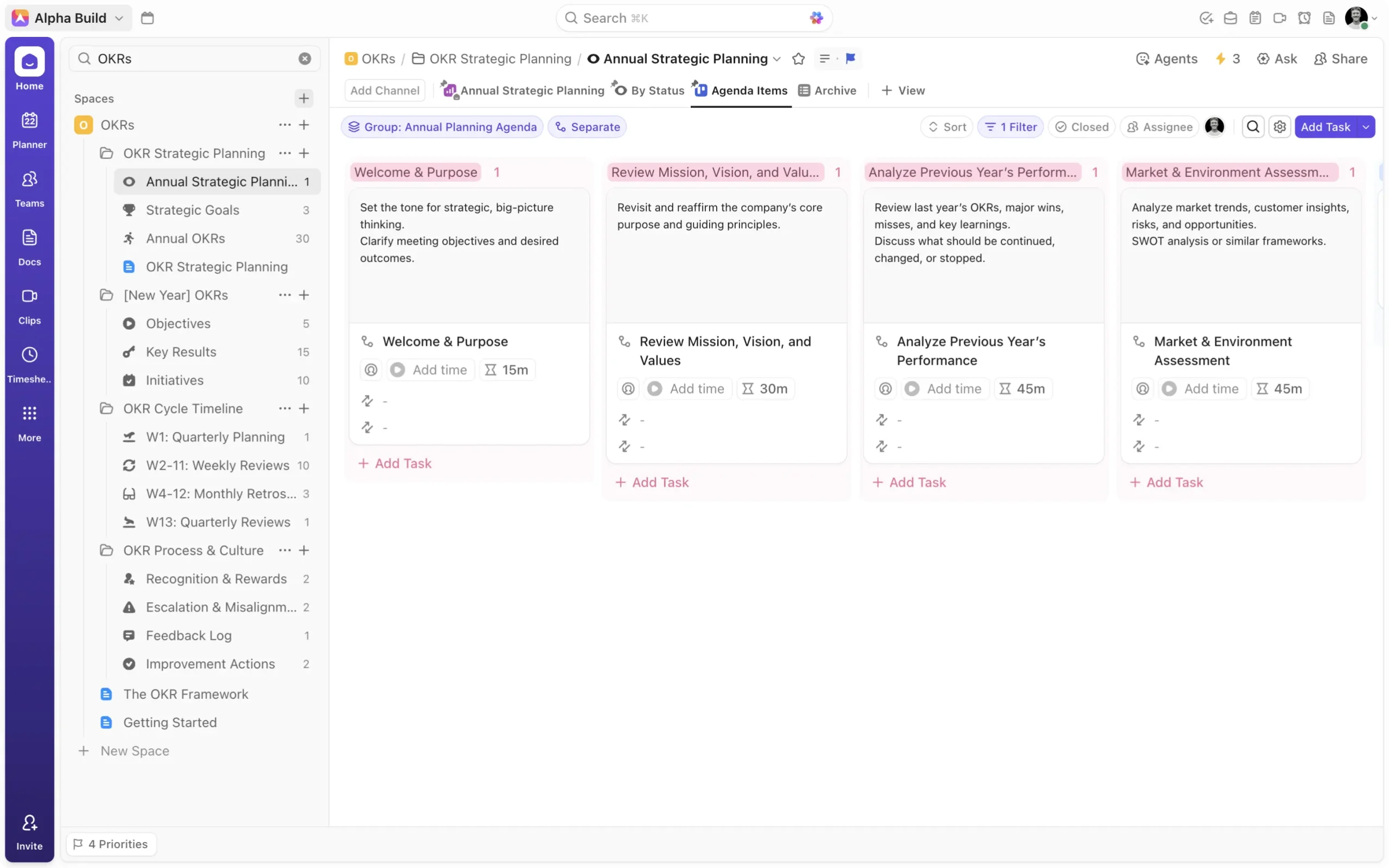Collapse the OKR Cycle Timeline folder

pyautogui.click(x=106, y=409)
